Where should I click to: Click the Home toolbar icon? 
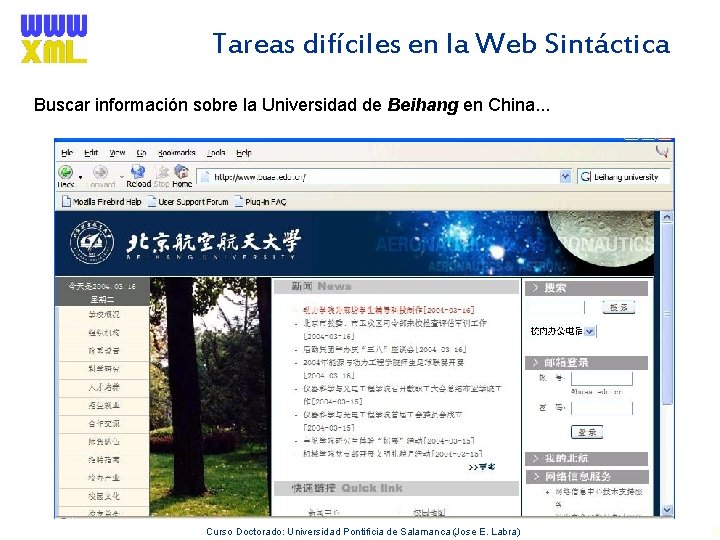[182, 172]
